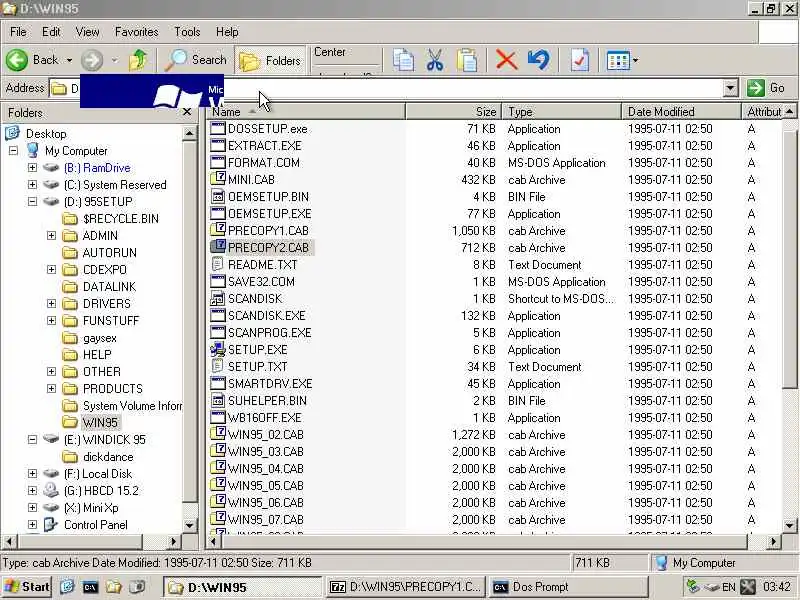Select the WIN95_02.CAB archive icon
This screenshot has width=800, height=600.
(218, 434)
